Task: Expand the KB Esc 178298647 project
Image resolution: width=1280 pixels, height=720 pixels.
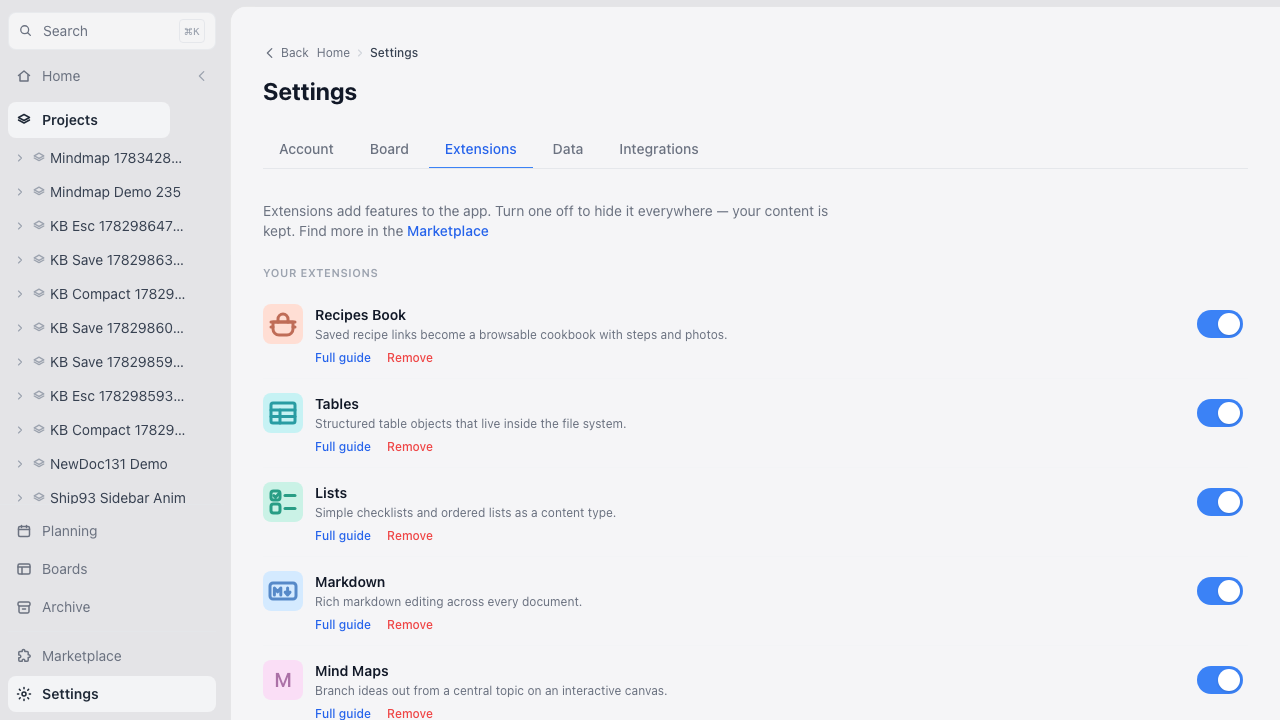Action: tap(19, 226)
